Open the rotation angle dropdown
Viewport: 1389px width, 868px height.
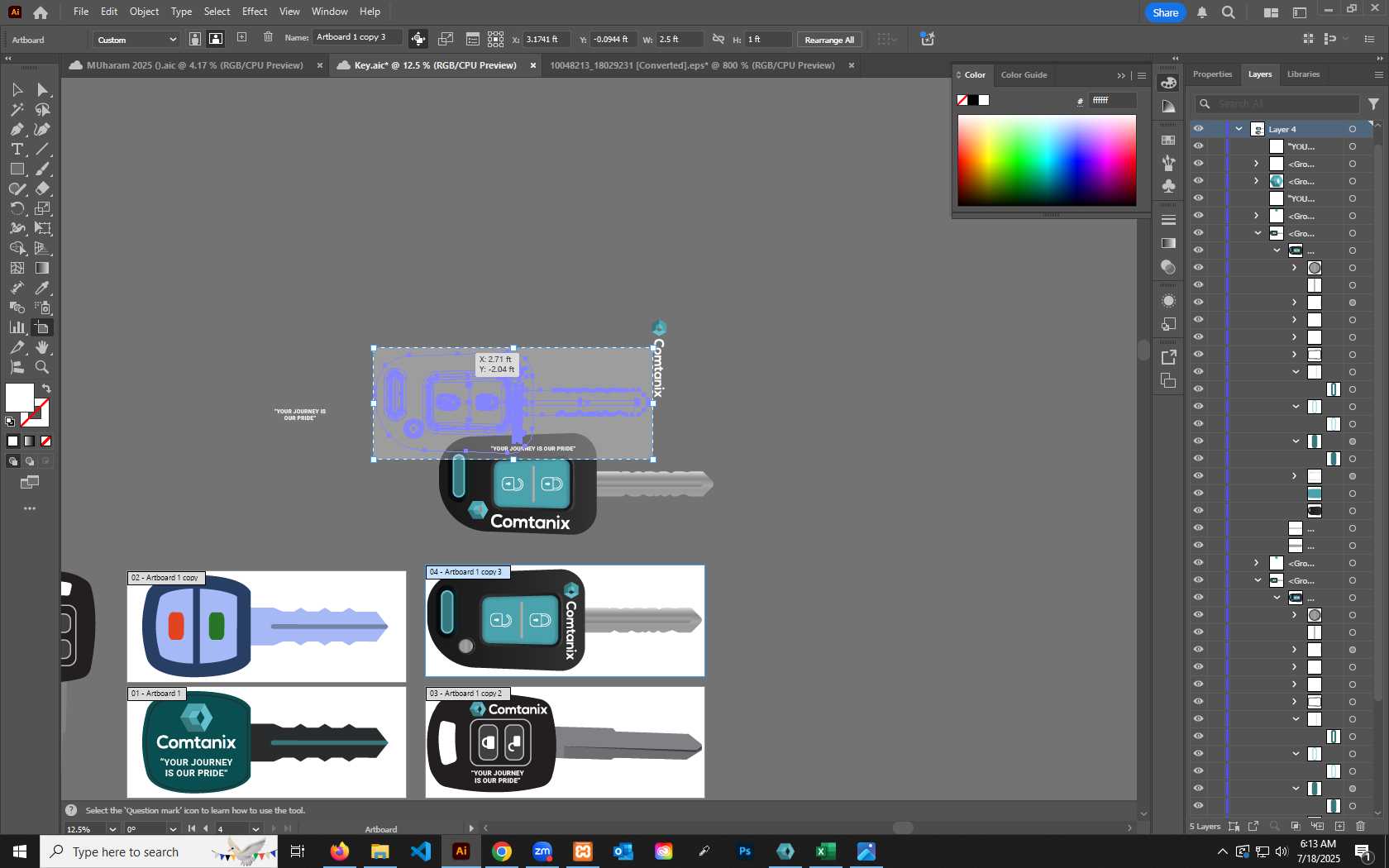173,828
